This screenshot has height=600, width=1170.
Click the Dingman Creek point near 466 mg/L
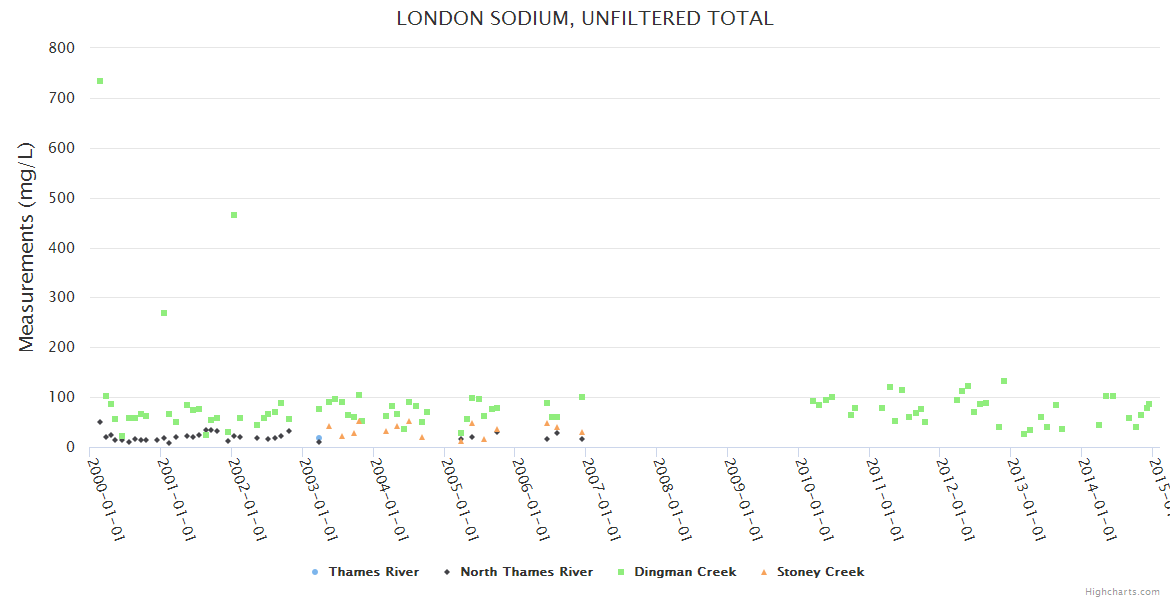(x=234, y=215)
